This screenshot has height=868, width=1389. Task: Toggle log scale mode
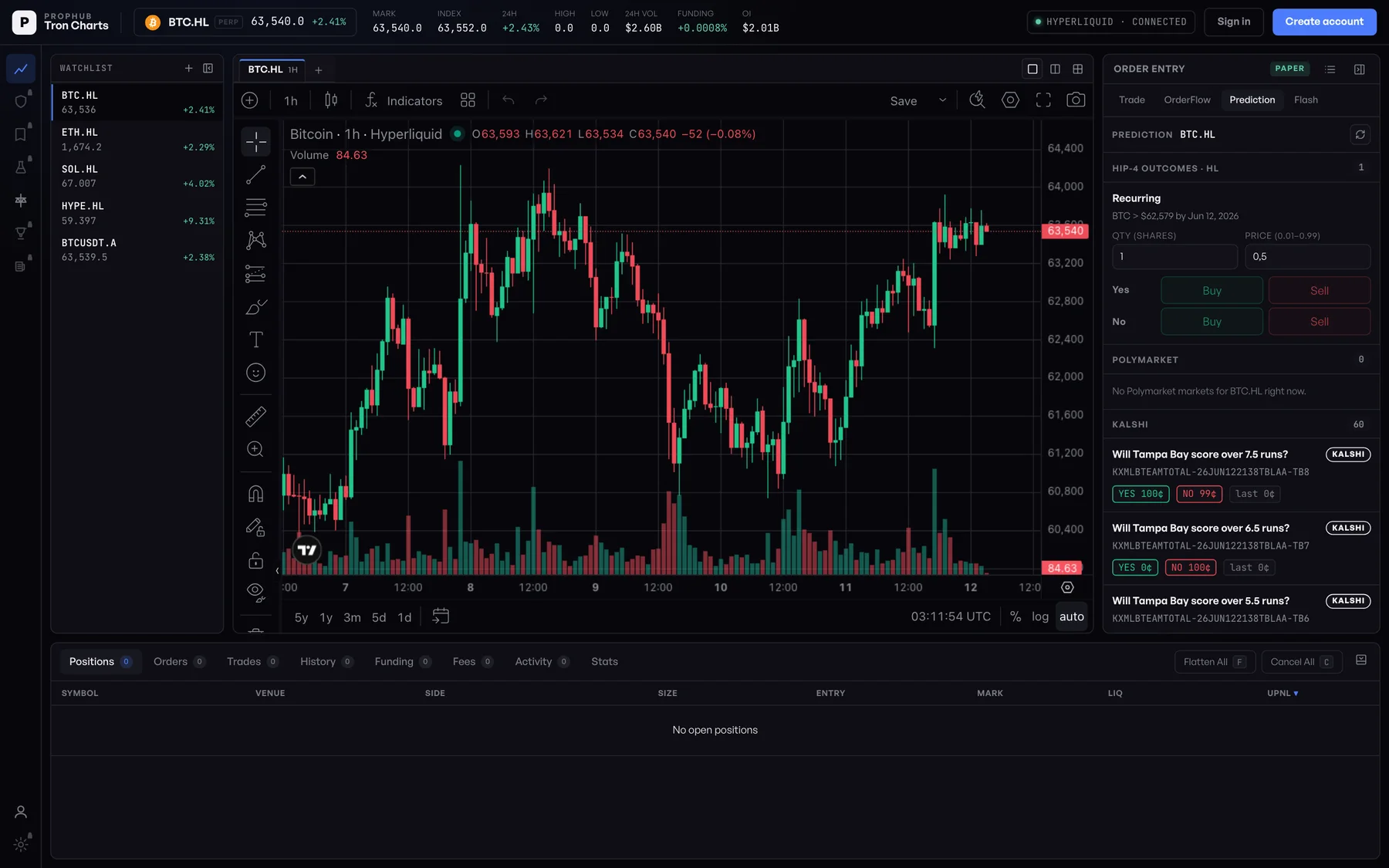[x=1040, y=616]
